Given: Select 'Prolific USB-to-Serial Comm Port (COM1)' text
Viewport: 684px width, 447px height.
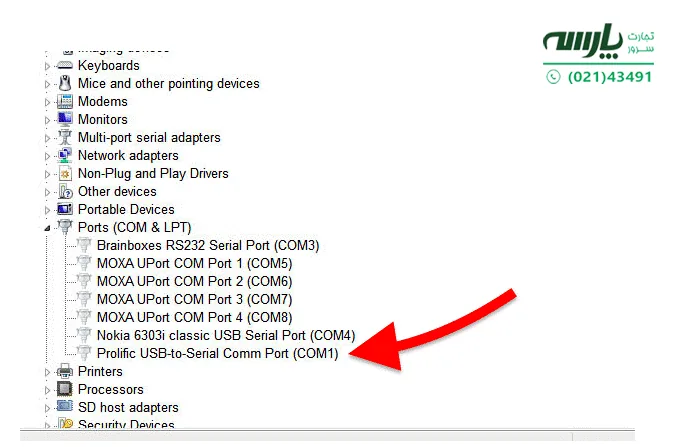Looking at the screenshot, I should click(217, 353).
